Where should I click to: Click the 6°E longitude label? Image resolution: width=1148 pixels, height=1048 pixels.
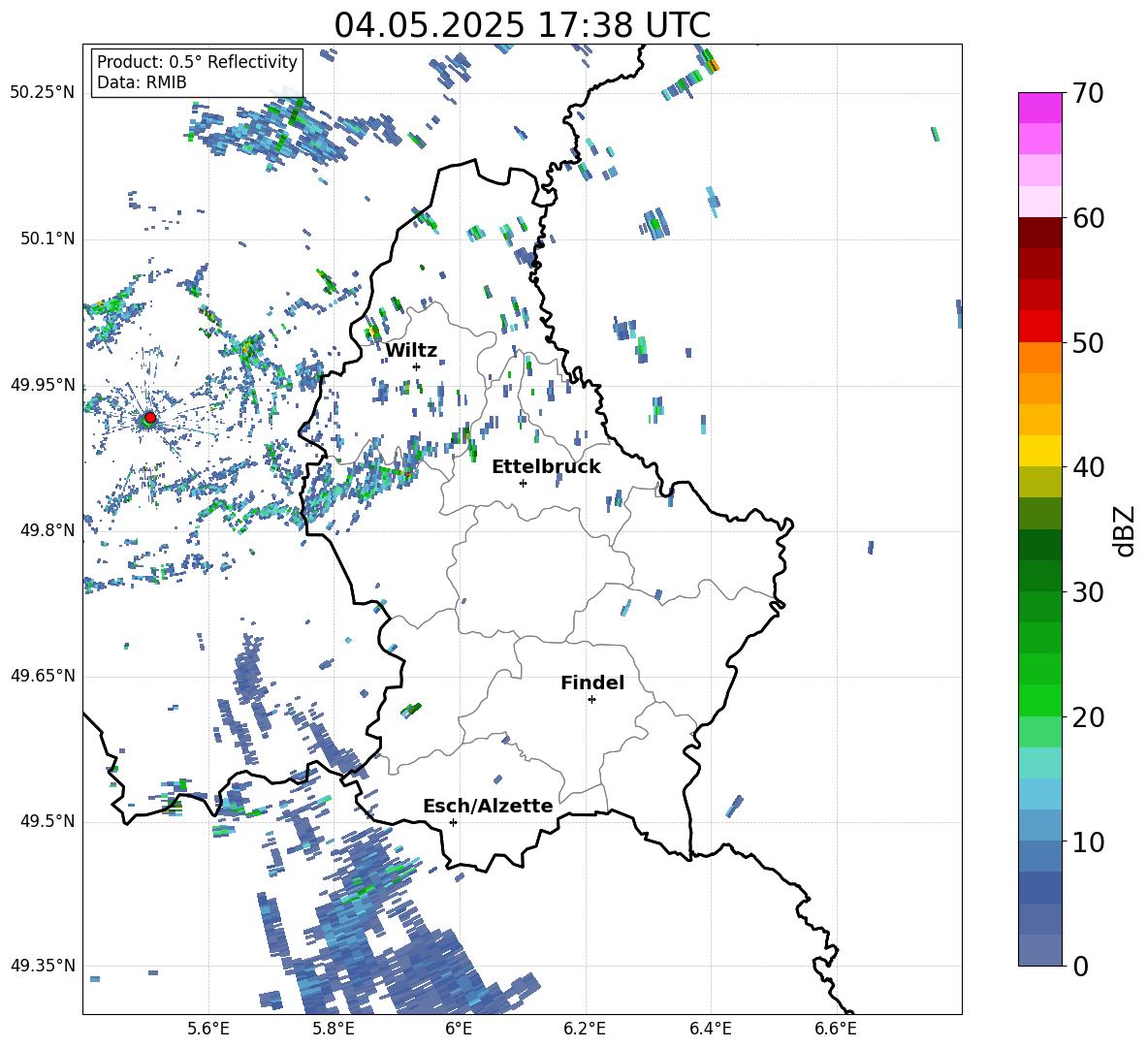click(459, 1030)
